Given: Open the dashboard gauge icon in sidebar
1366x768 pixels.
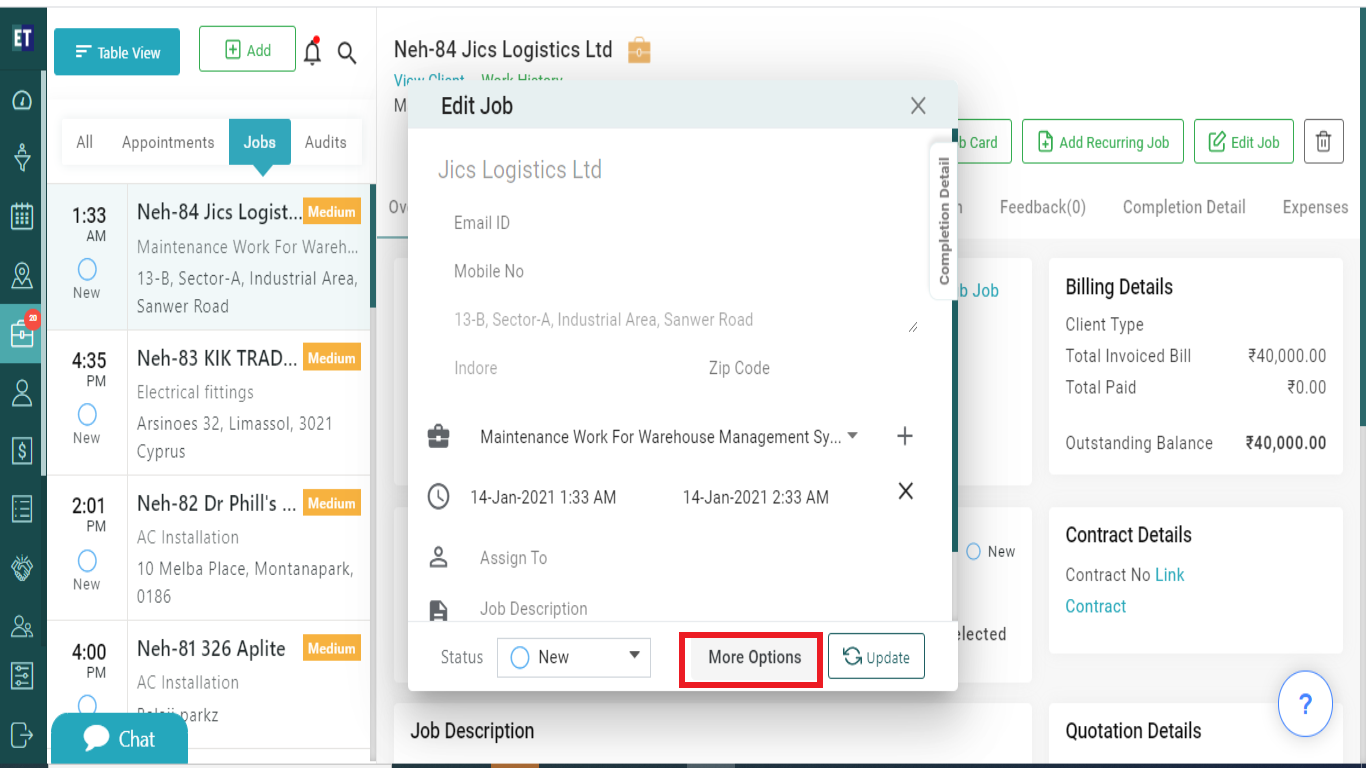Looking at the screenshot, I should pos(22,100).
